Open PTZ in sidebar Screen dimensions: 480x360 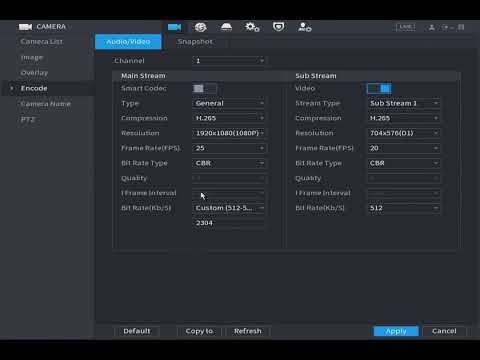coord(28,119)
